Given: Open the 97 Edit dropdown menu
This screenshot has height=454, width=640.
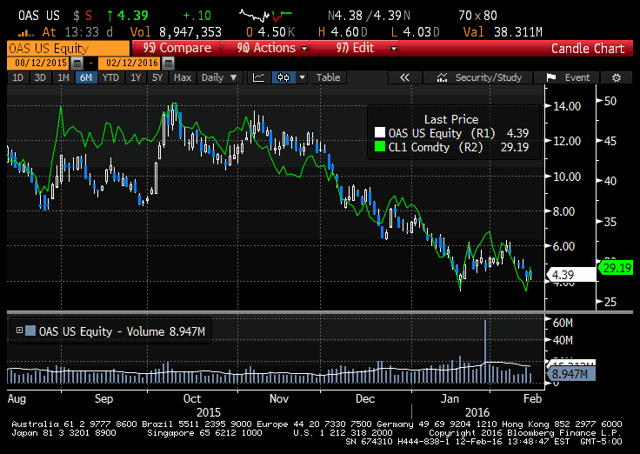Looking at the screenshot, I should pos(355,48).
